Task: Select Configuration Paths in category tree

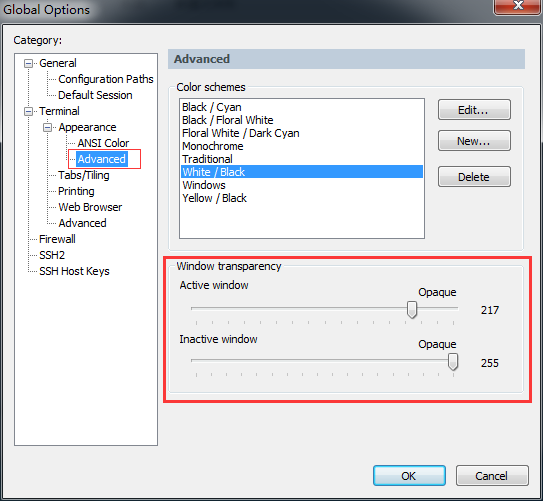Action: tap(106, 79)
